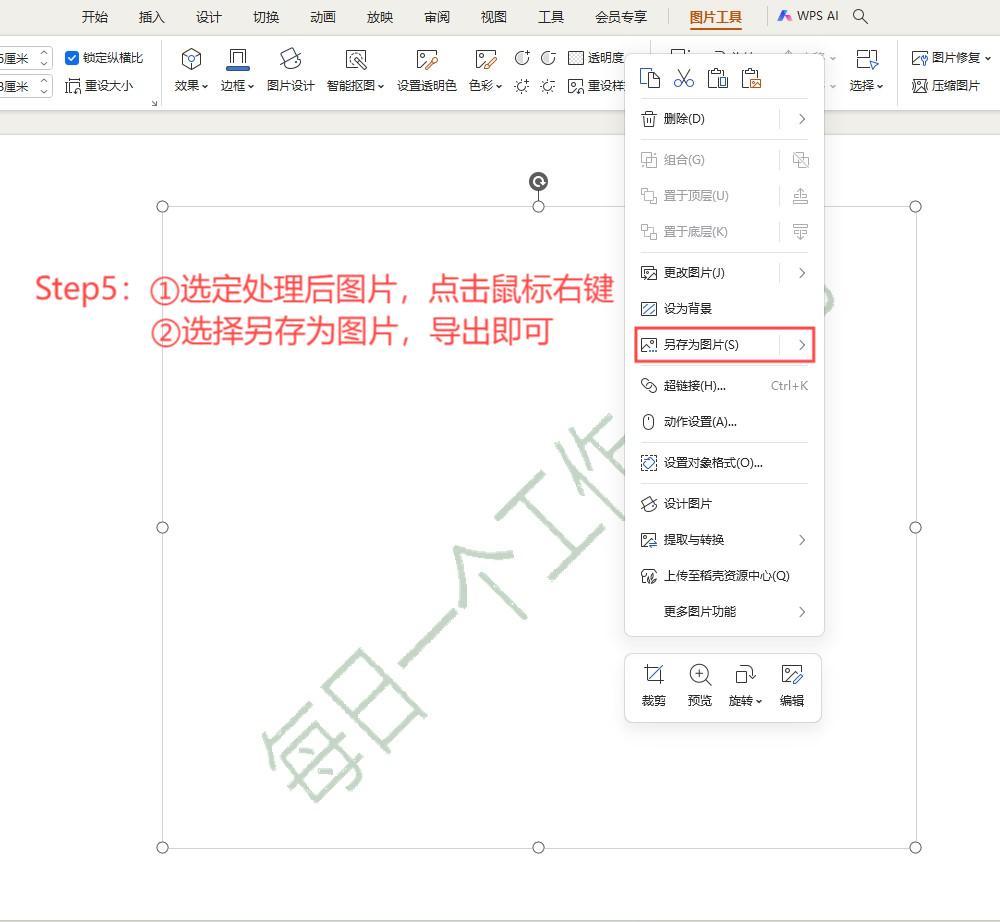This screenshot has height=922, width=1000.
Task: Switch to 动画 tab
Action: pyautogui.click(x=323, y=17)
